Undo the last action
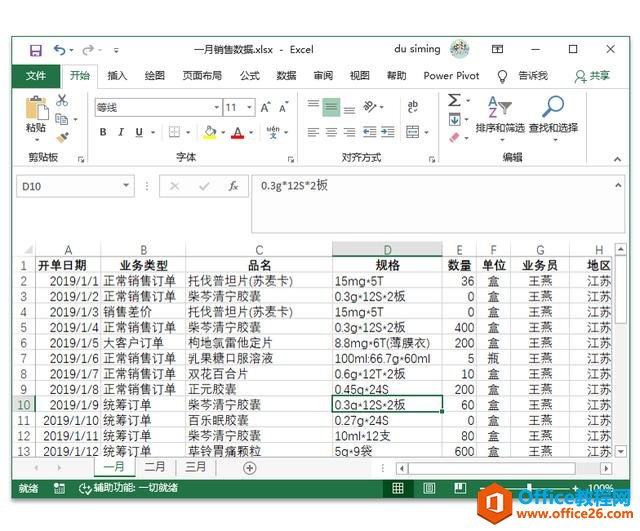 click(60, 50)
